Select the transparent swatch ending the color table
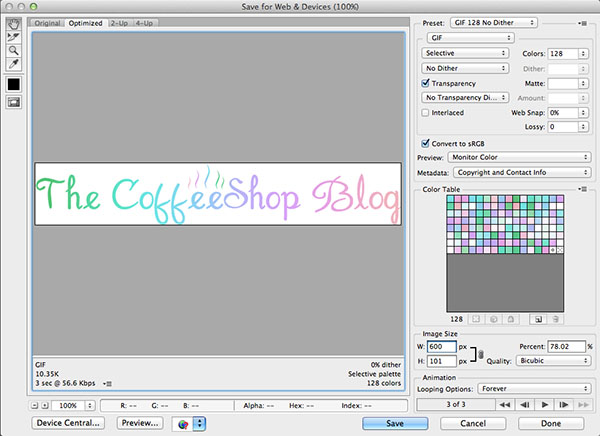Screen dimensions: 600x436 (560, 250)
